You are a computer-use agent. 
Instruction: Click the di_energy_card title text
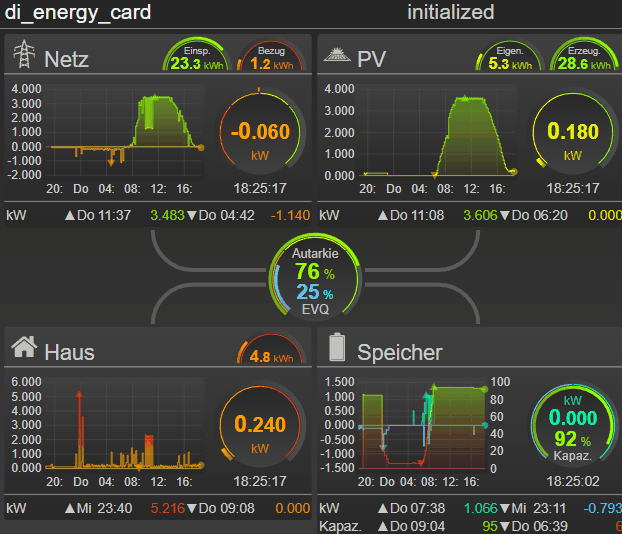point(80,13)
